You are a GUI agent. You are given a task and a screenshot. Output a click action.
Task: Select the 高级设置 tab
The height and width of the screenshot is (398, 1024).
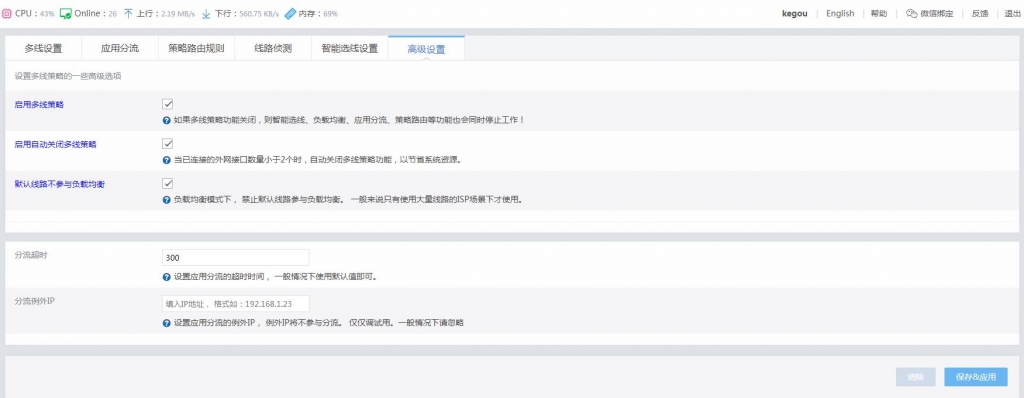pyautogui.click(x=426, y=48)
